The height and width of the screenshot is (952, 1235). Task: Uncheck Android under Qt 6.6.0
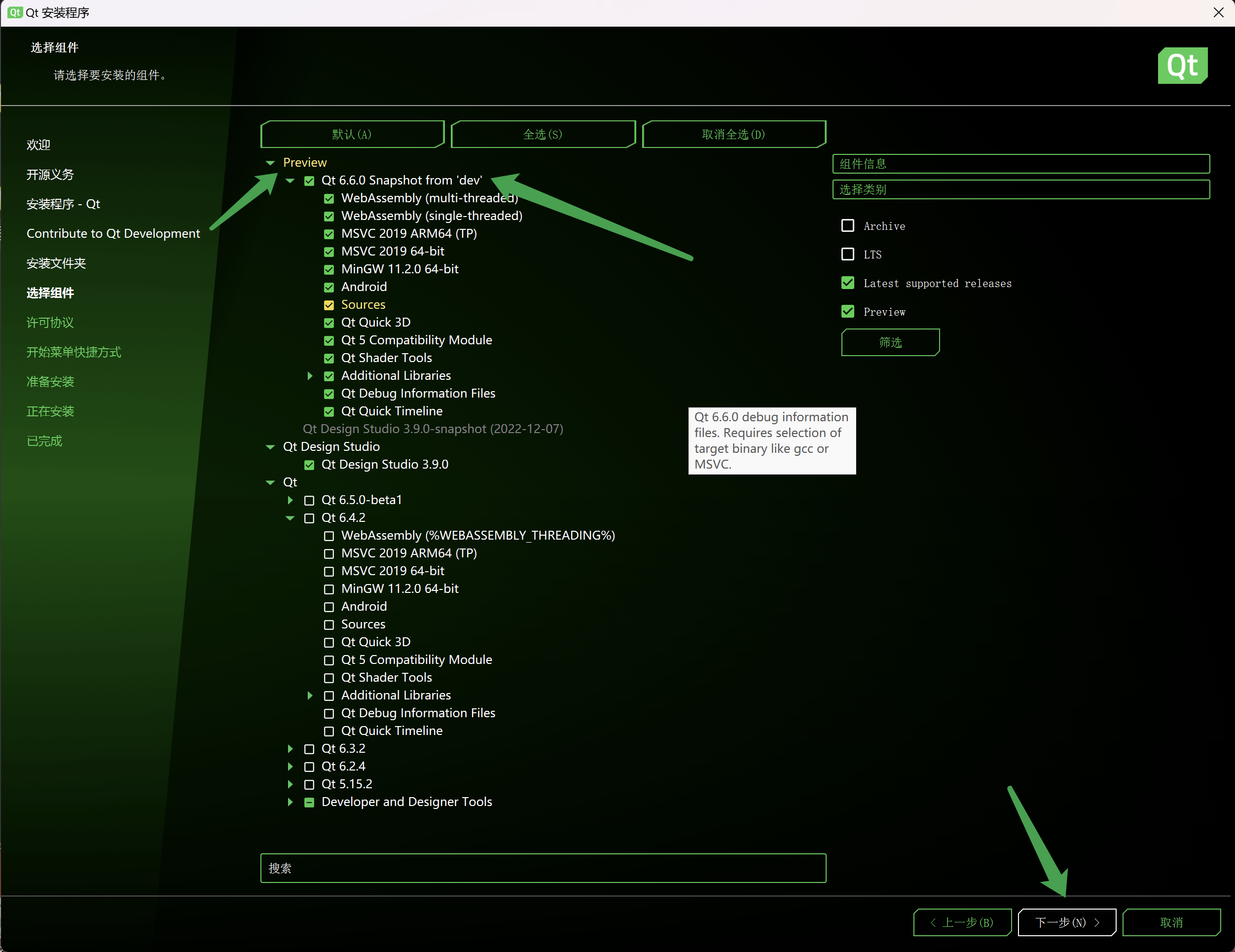pyautogui.click(x=328, y=288)
